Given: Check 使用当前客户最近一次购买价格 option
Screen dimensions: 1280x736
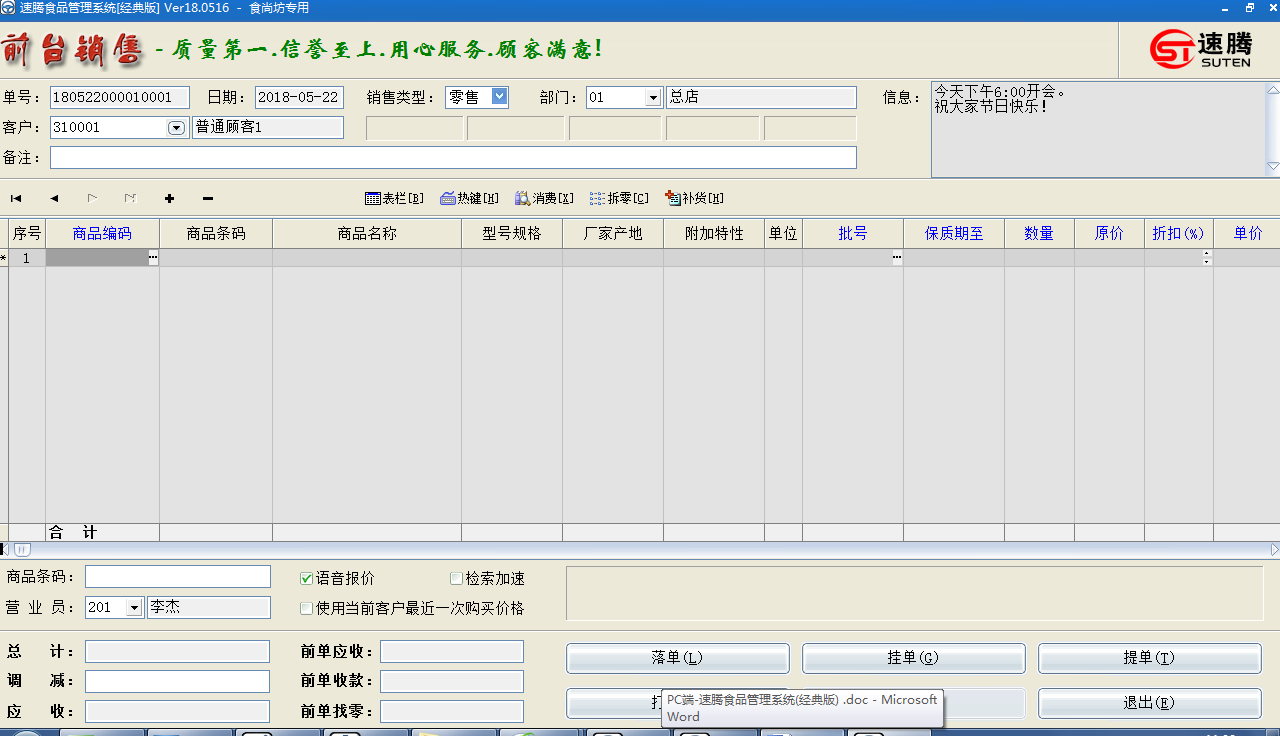Looking at the screenshot, I should (306, 608).
